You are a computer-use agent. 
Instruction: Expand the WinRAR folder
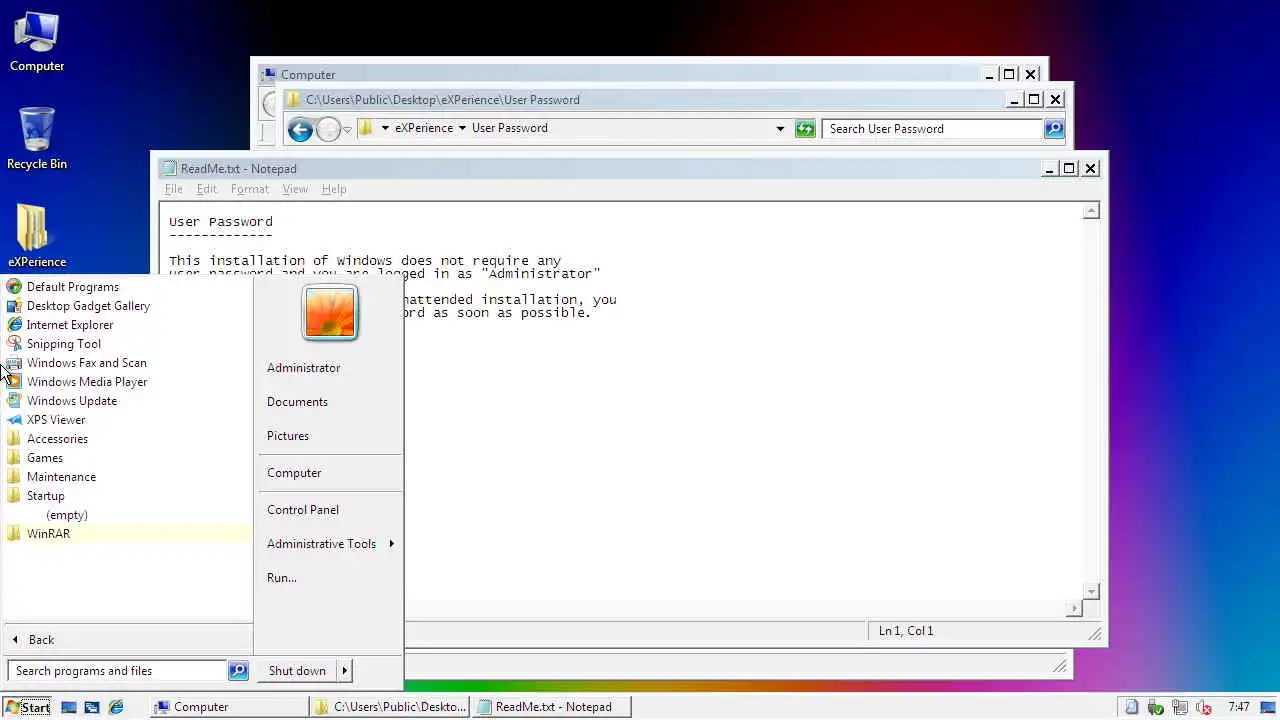pyautogui.click(x=48, y=534)
